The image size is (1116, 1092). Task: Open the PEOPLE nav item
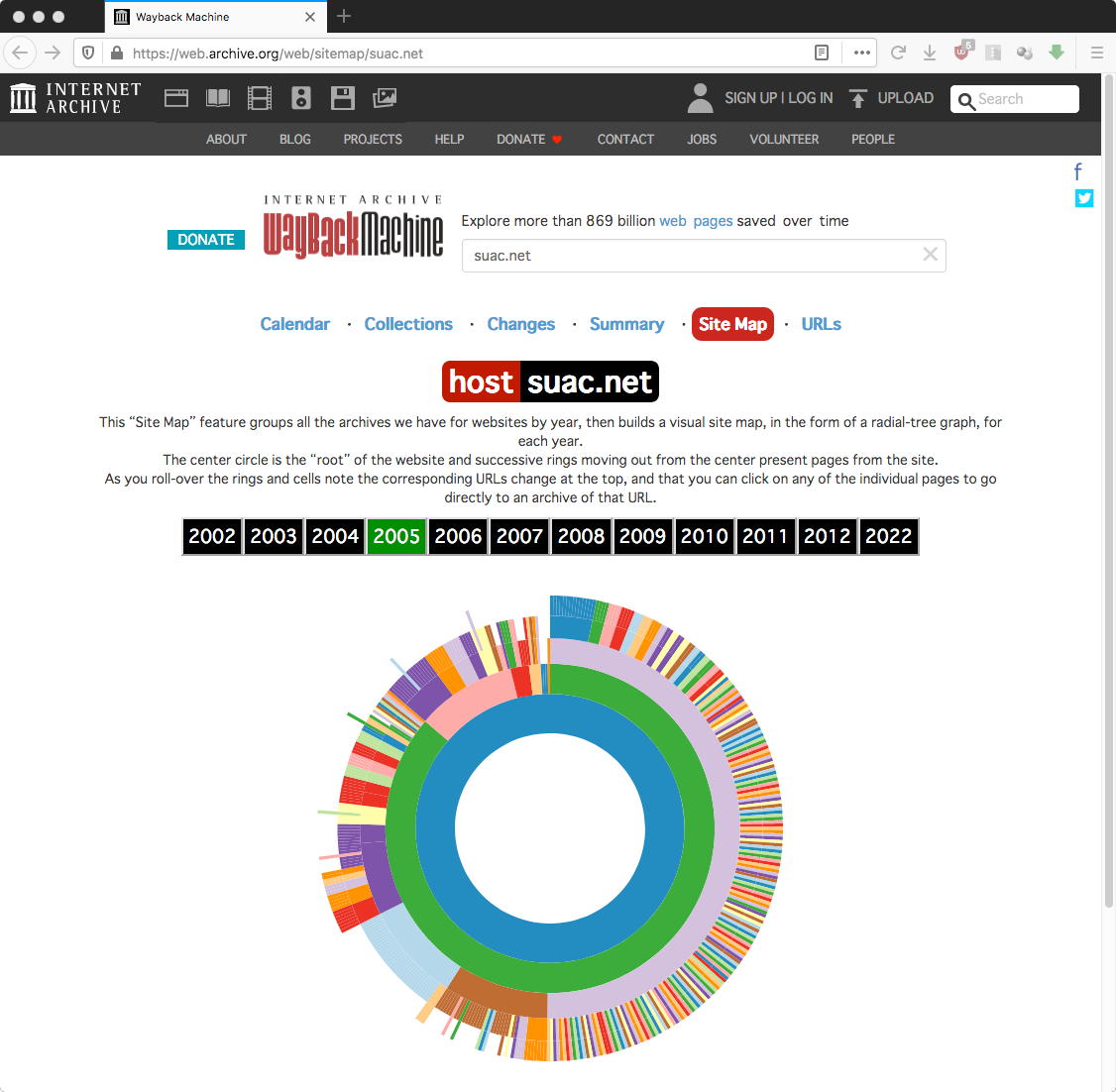click(x=872, y=140)
